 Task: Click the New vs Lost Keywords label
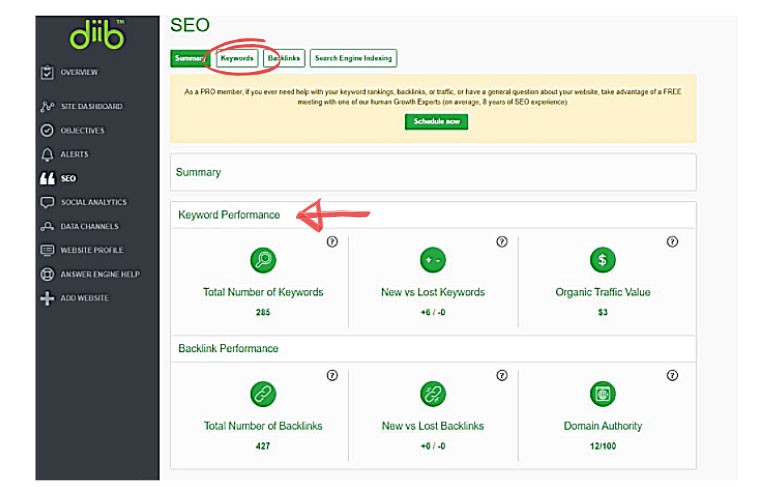click(433, 292)
